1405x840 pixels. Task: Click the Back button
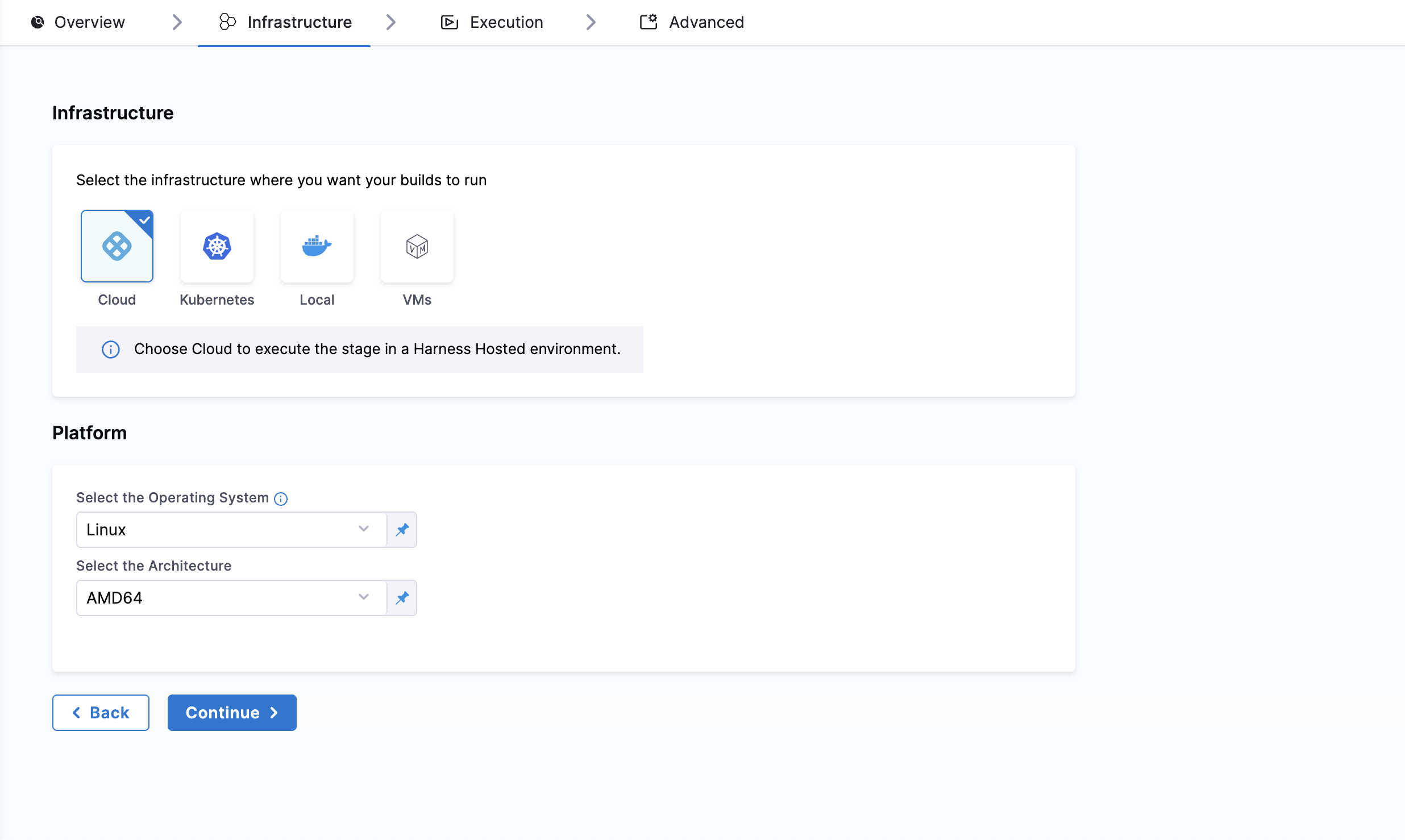[x=101, y=713]
